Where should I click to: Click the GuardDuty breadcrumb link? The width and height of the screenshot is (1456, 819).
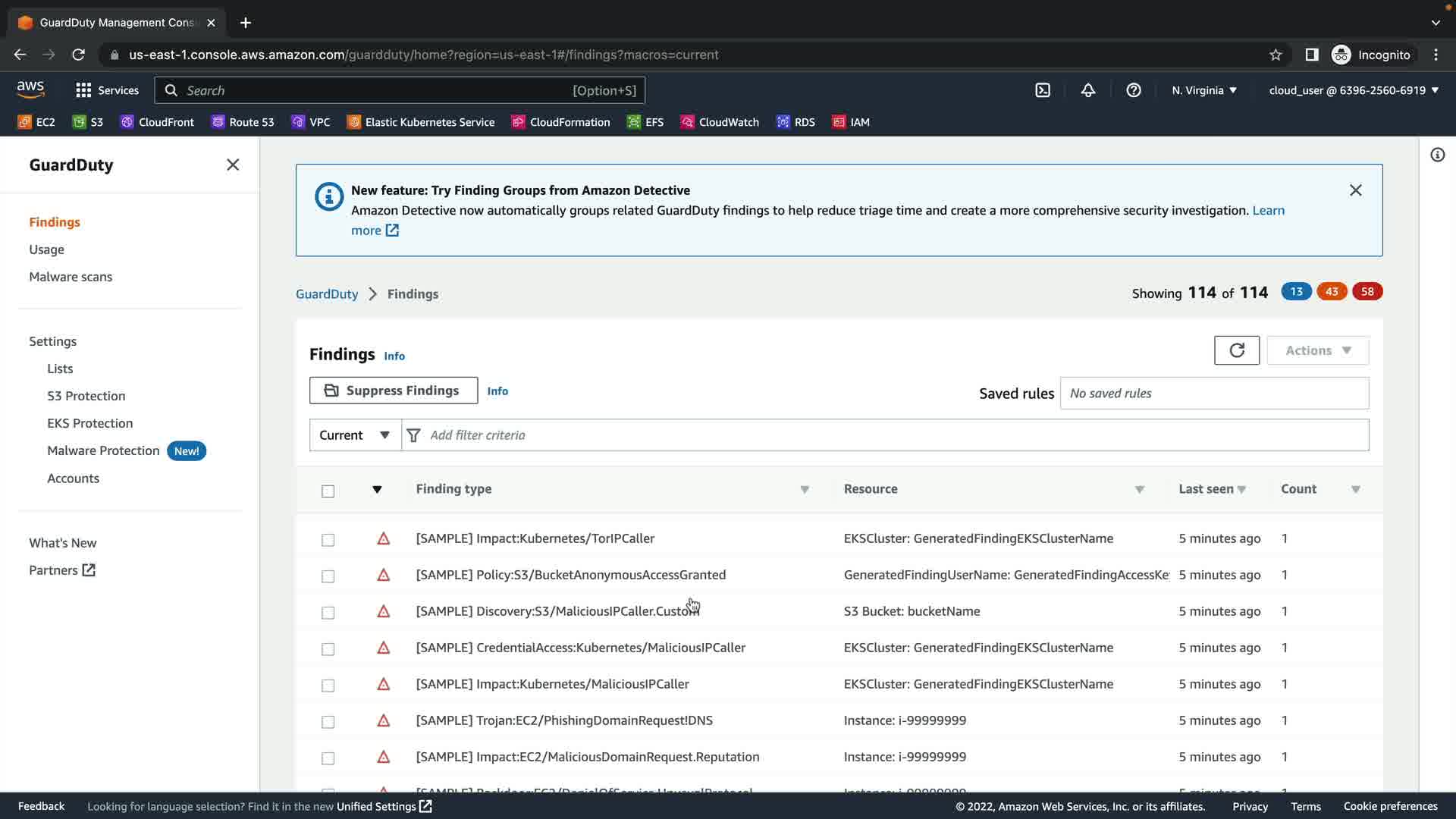point(326,294)
